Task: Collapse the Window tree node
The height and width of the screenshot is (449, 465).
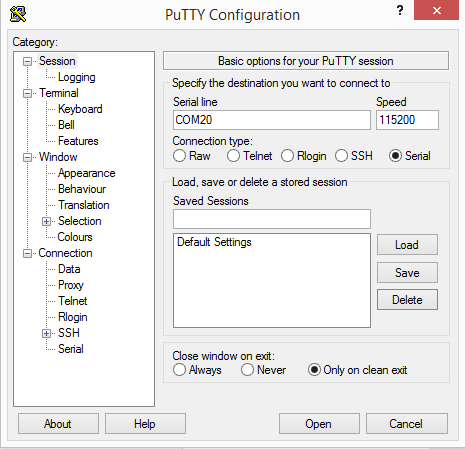Action: point(27,157)
